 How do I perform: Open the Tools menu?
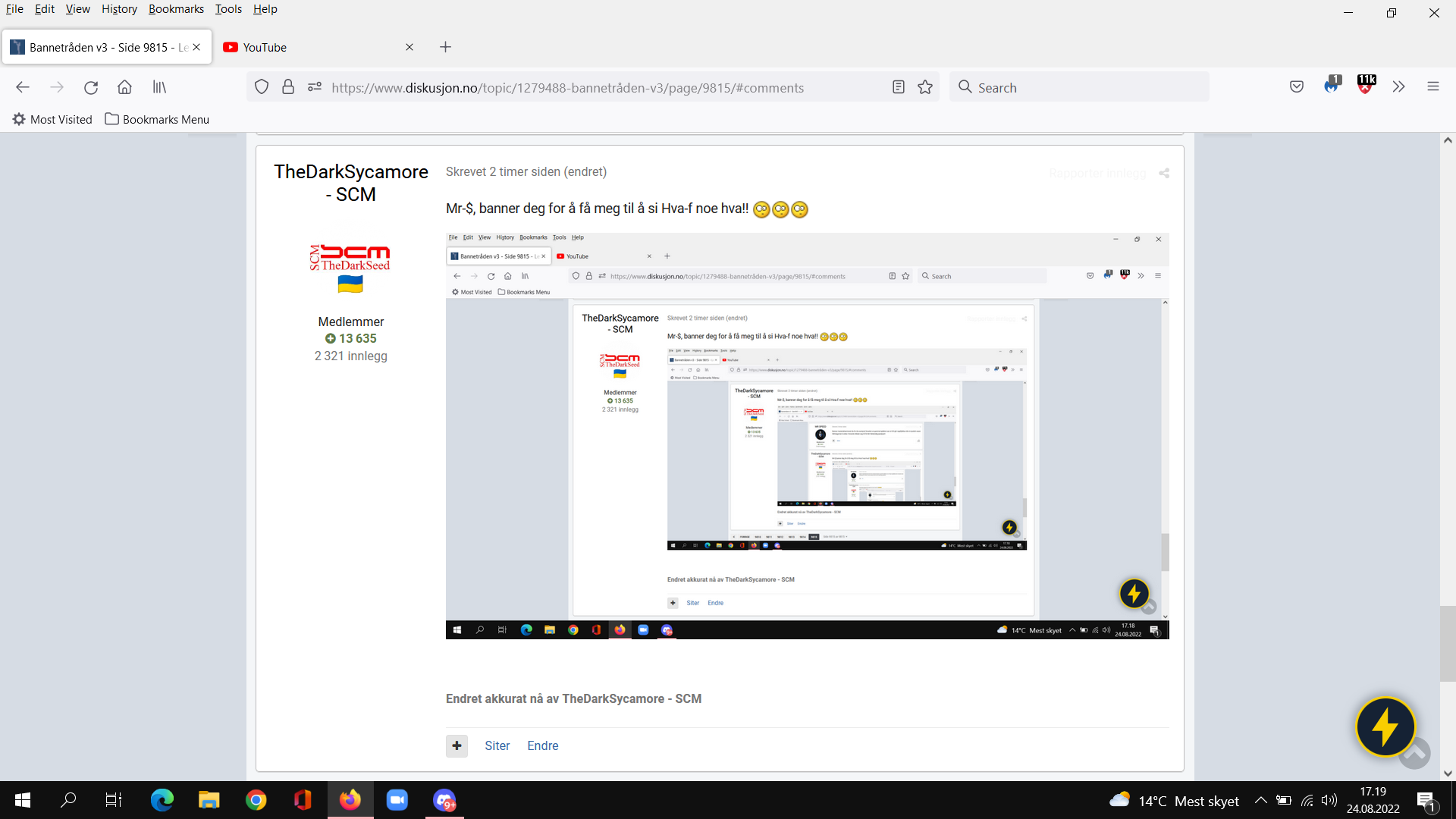tap(228, 9)
